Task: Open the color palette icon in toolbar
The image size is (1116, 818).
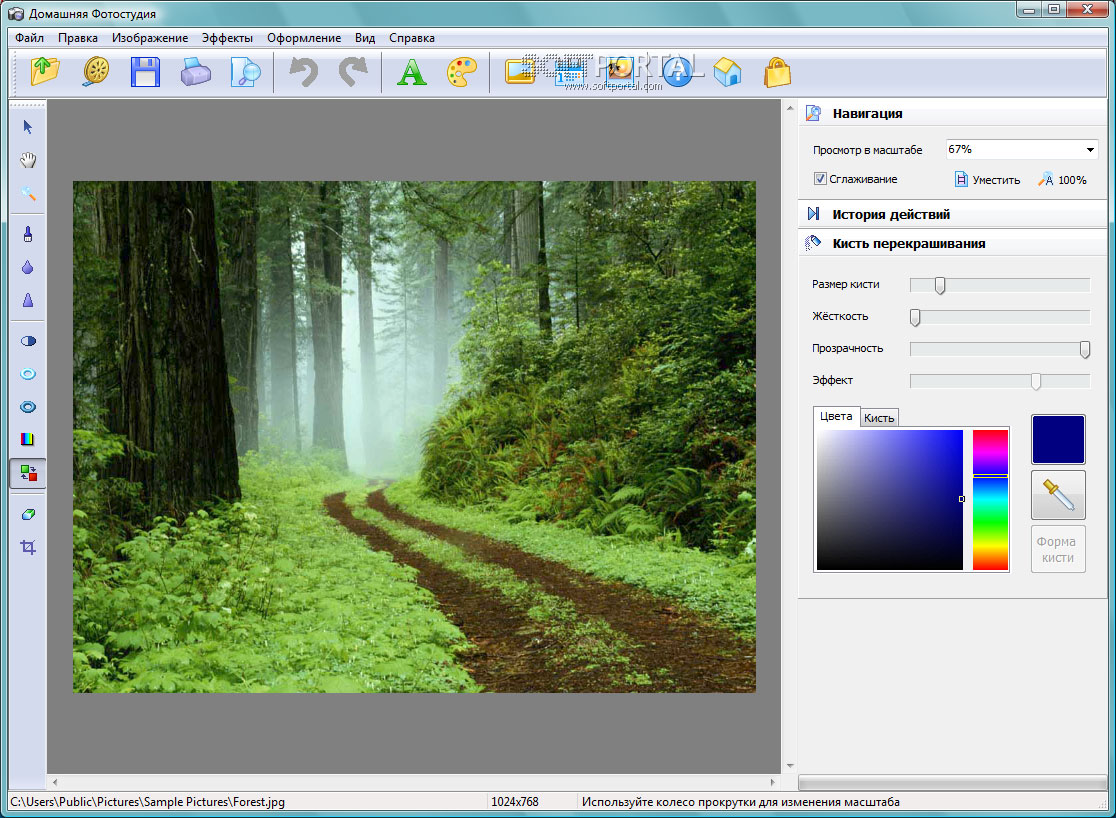Action: 461,72
